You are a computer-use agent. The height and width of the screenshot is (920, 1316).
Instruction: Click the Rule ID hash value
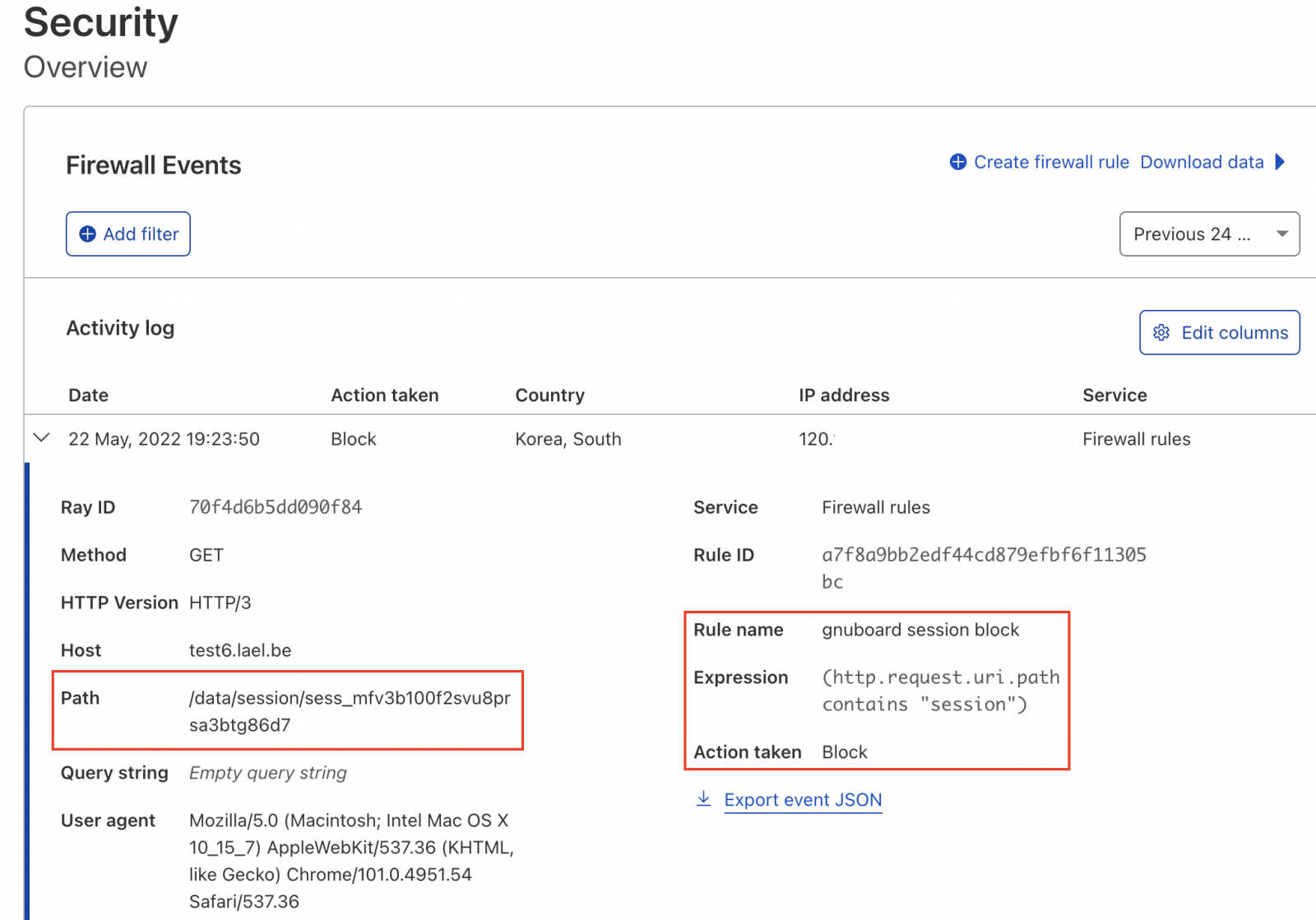click(x=984, y=556)
